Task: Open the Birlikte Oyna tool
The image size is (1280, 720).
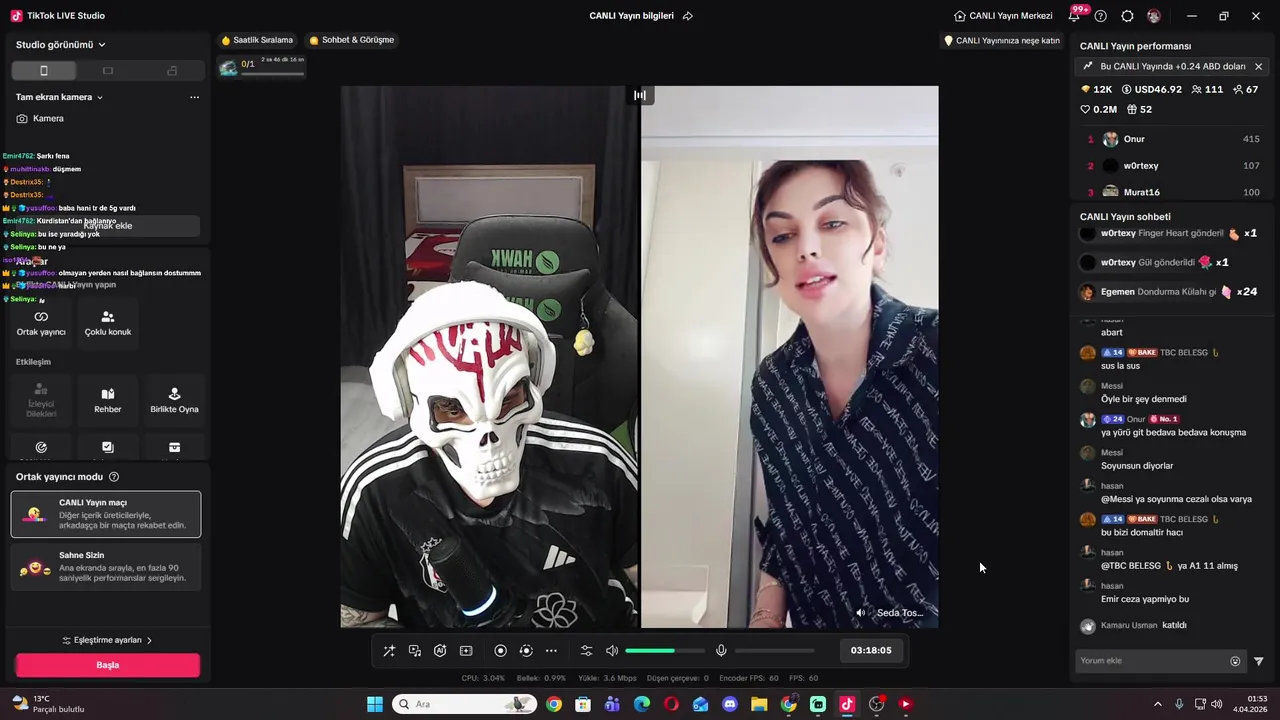Action: point(174,400)
